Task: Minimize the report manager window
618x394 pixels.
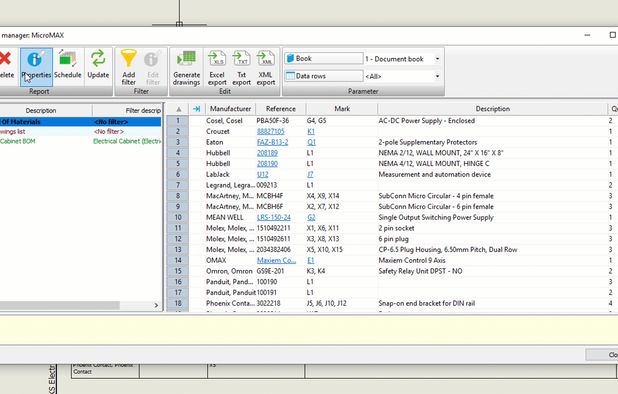Action: click(x=587, y=35)
